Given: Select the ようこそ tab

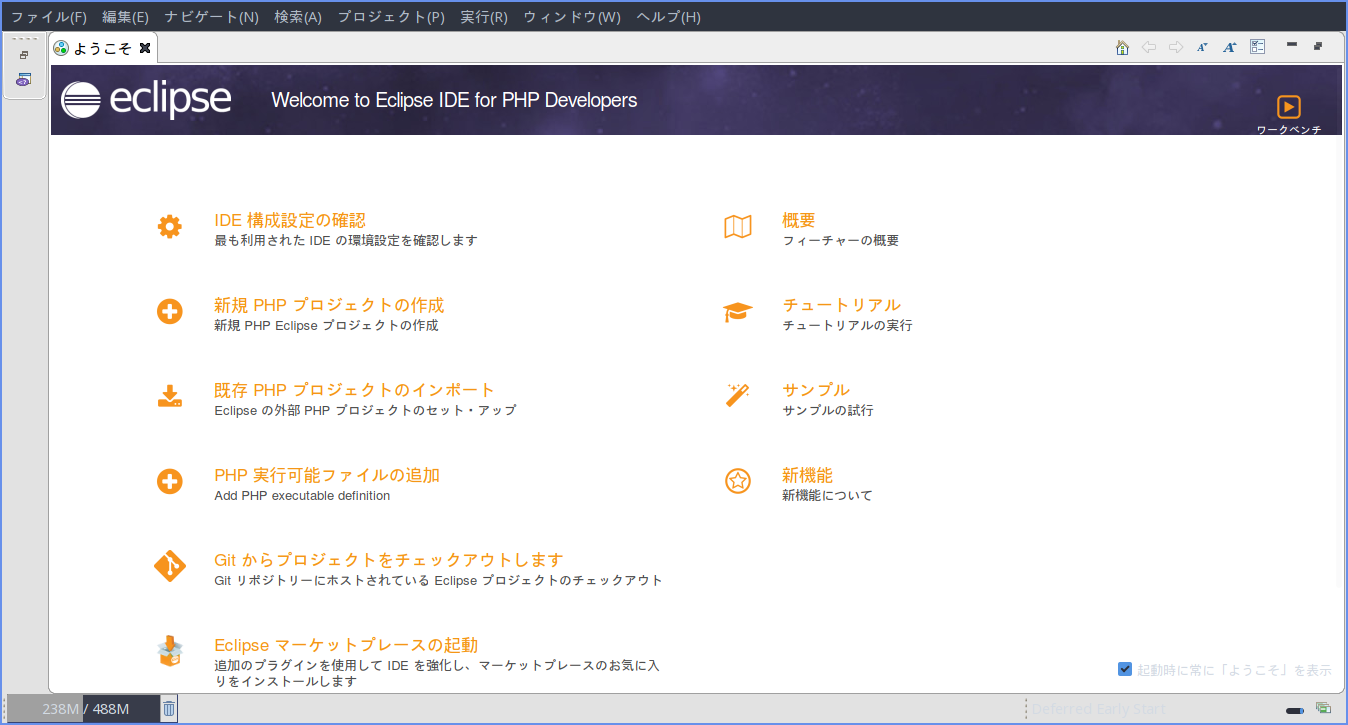Looking at the screenshot, I should (102, 47).
